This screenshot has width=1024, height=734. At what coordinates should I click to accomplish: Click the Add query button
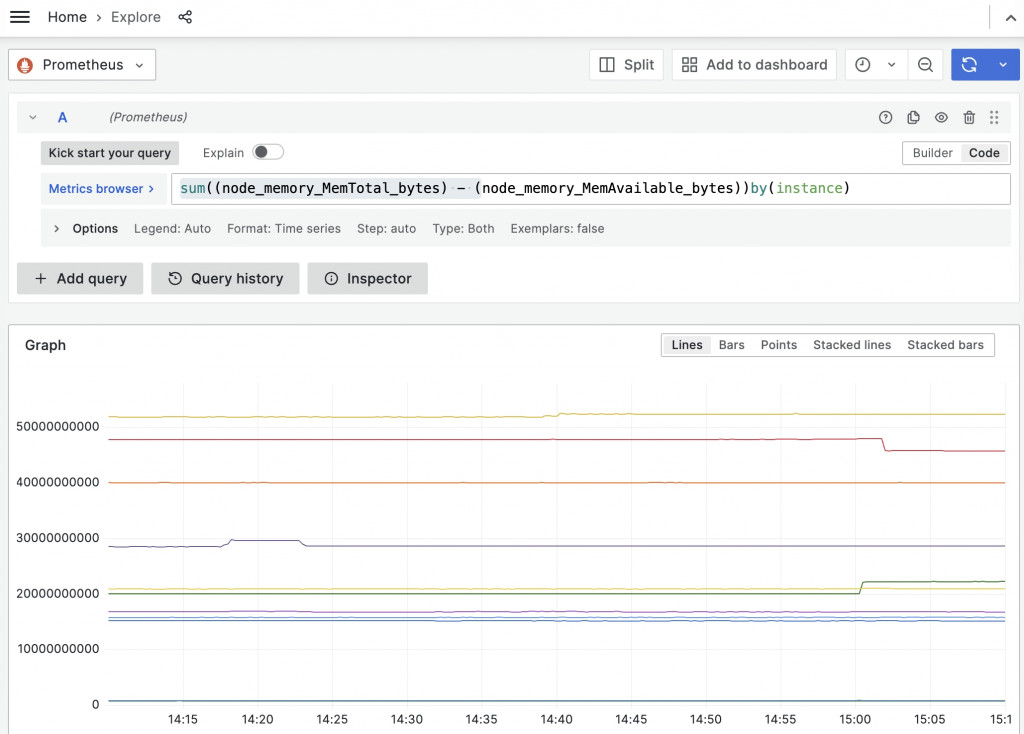(x=80, y=279)
